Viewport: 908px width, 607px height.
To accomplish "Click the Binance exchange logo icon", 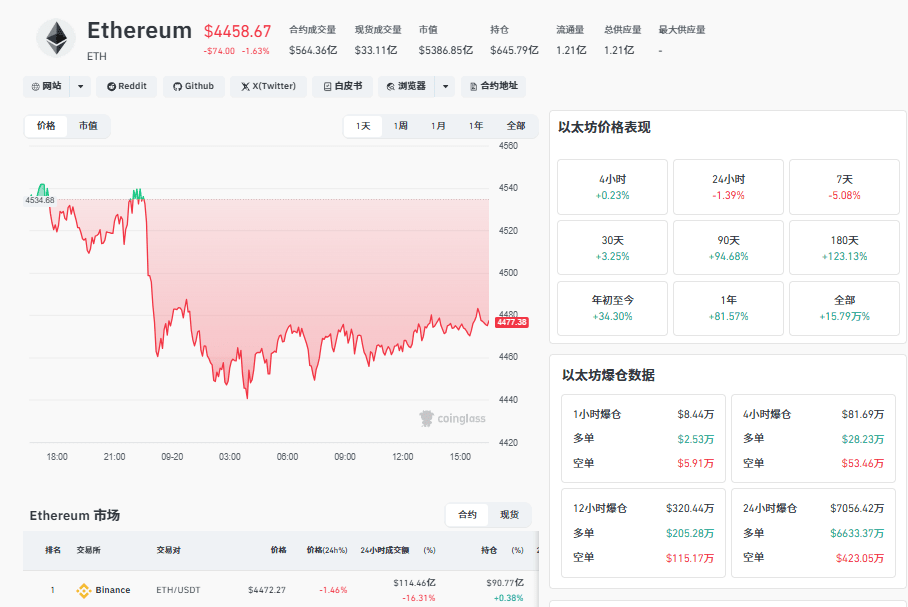I will pos(84,590).
